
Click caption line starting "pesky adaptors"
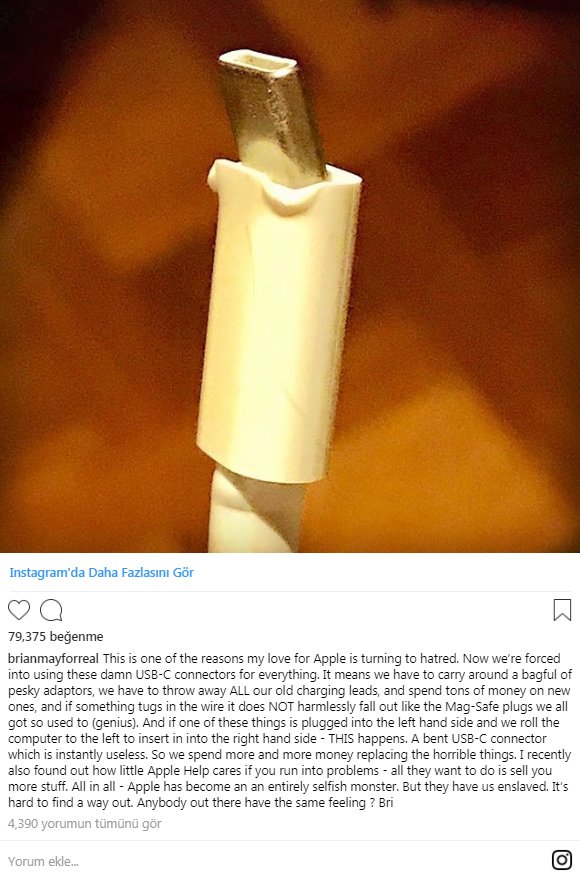[290, 691]
